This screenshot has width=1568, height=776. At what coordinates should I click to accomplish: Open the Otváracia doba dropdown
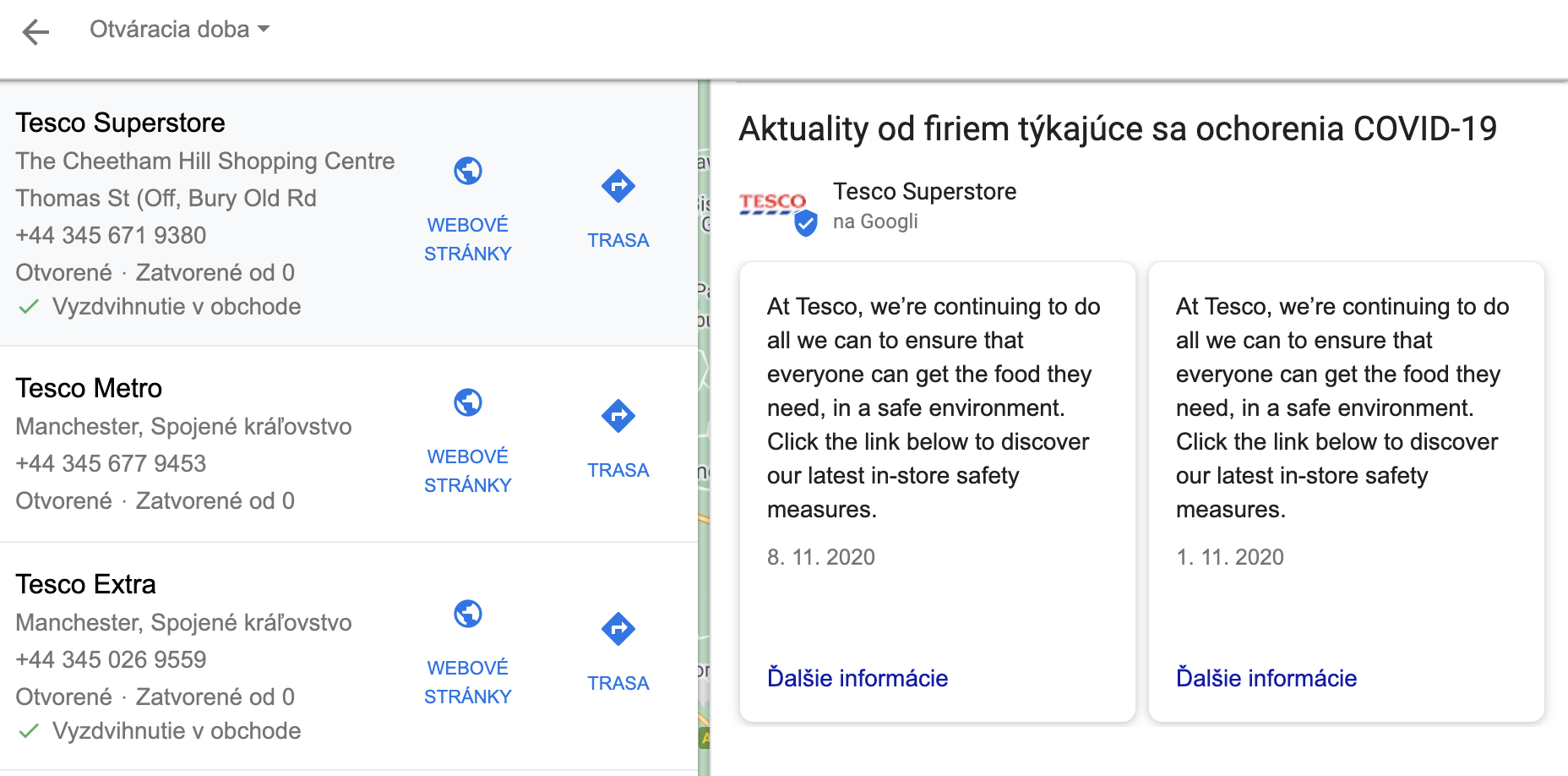point(180,30)
